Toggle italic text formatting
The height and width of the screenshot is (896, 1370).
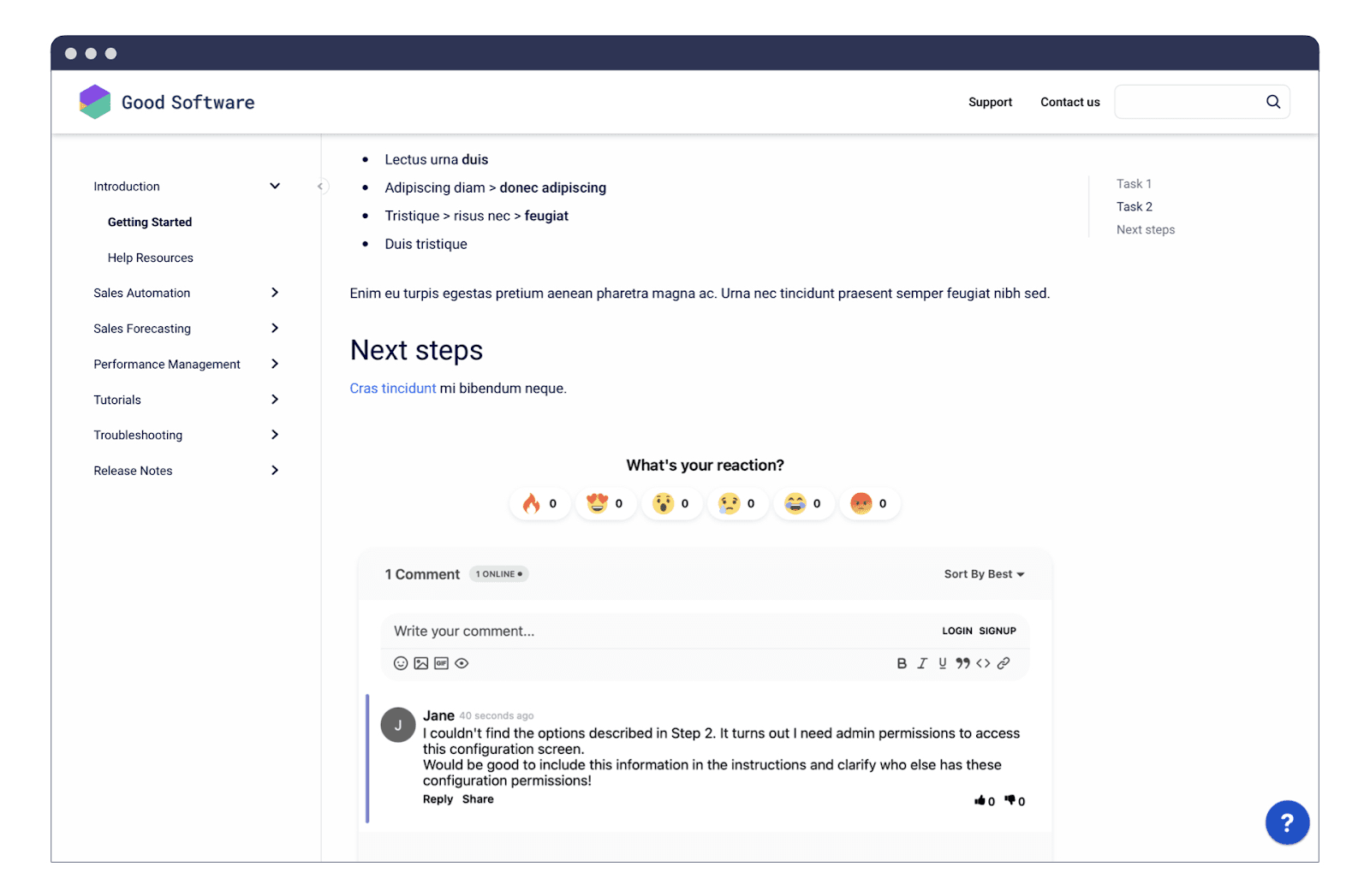coord(922,663)
